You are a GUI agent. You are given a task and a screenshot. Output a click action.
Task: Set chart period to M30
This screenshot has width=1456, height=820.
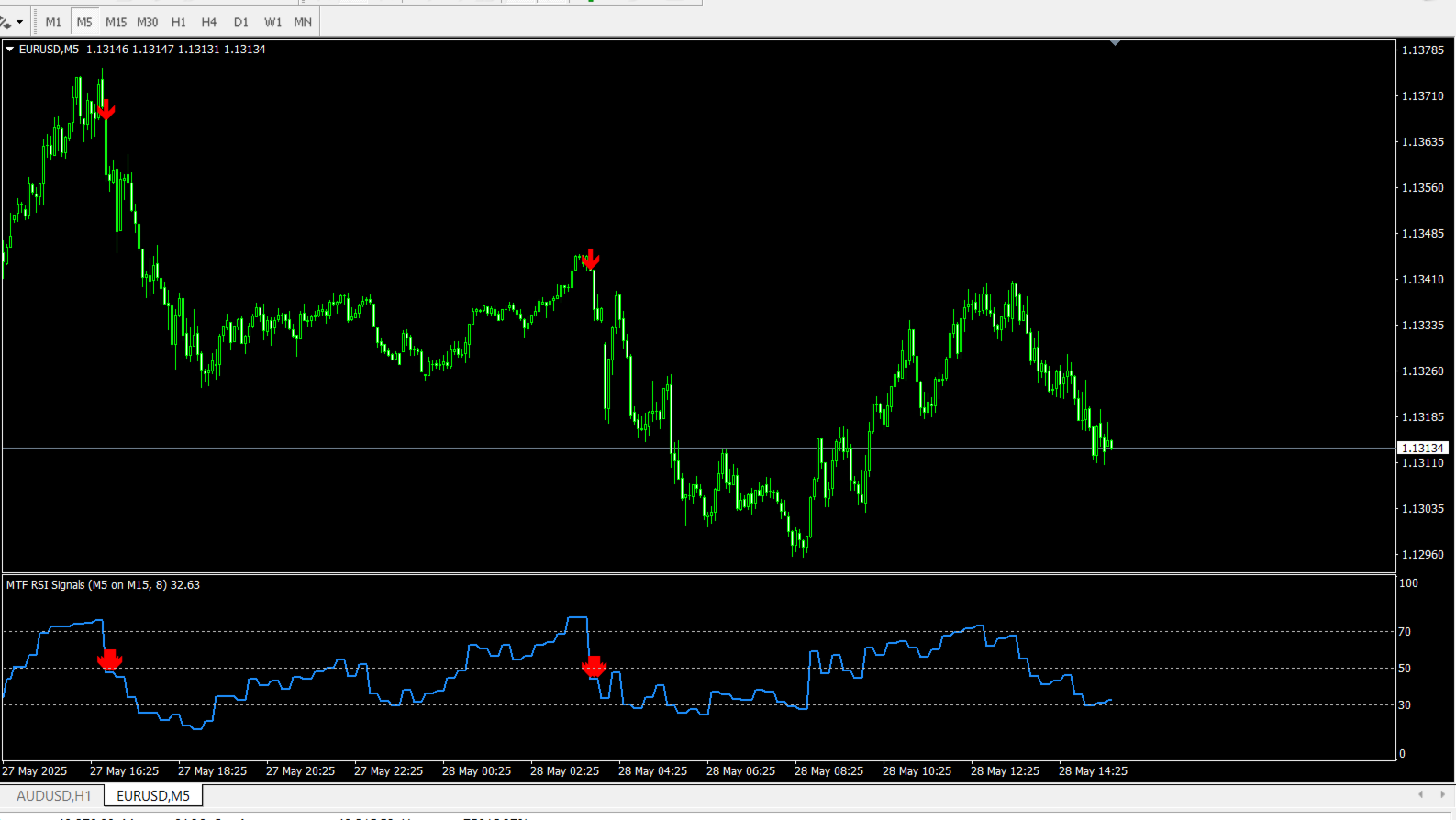click(147, 22)
